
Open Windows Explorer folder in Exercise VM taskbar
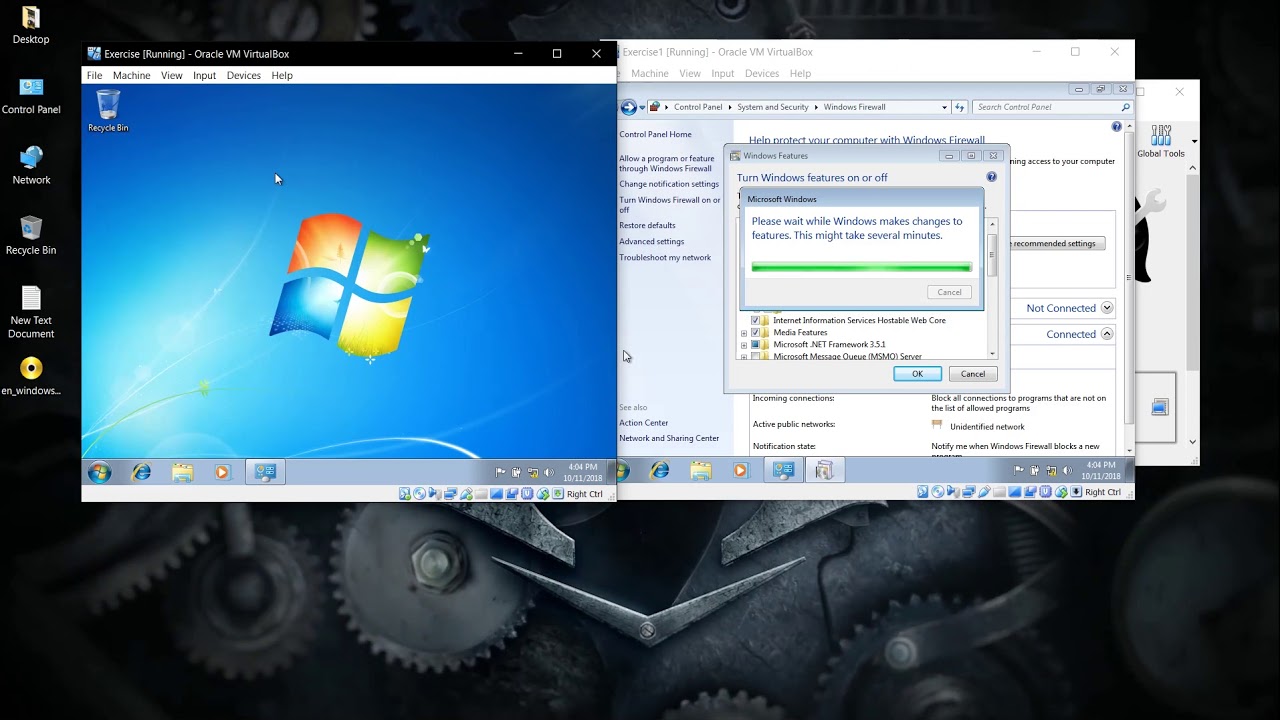(x=182, y=472)
